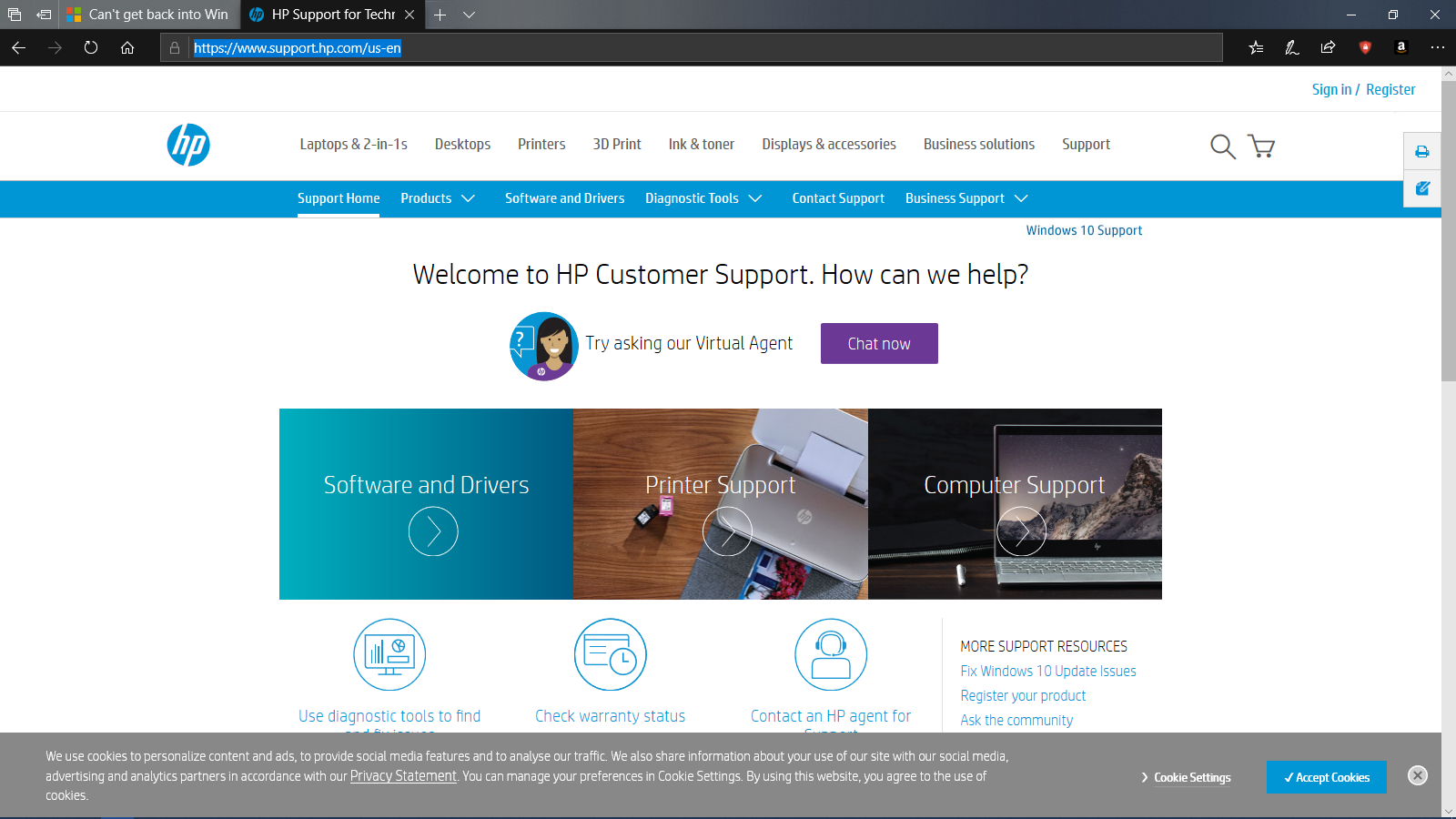
Task: Open the site search magnifier icon
Action: coord(1223,146)
